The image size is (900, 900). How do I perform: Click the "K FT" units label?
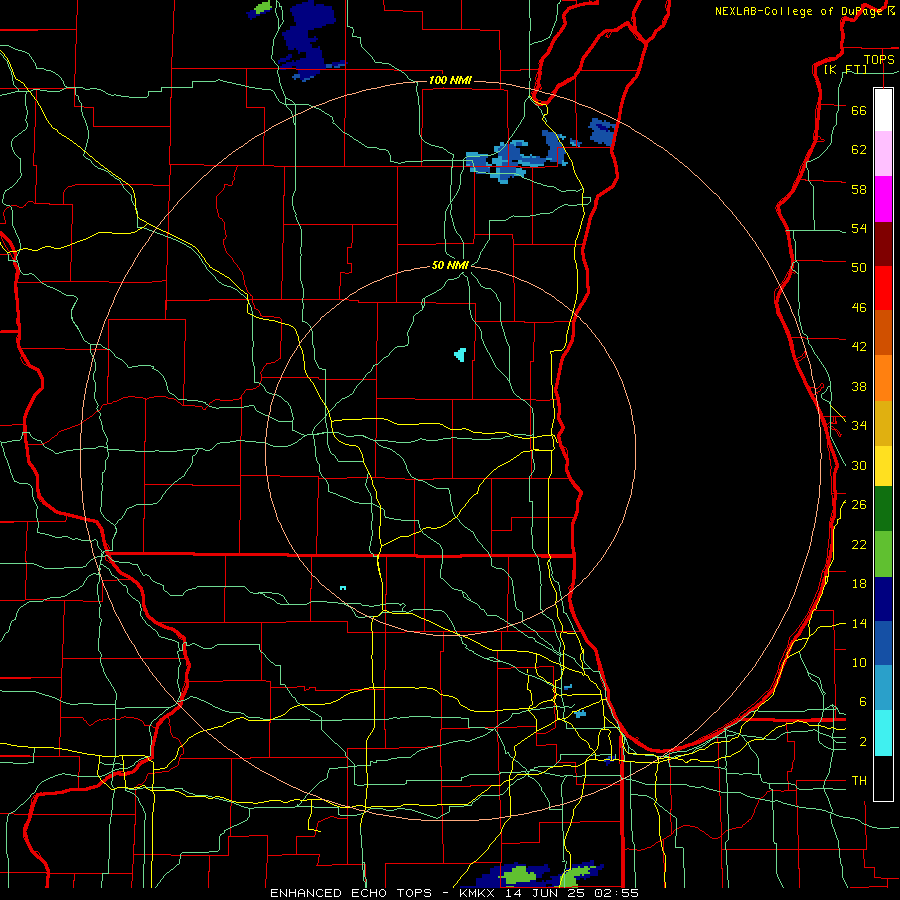tap(845, 69)
